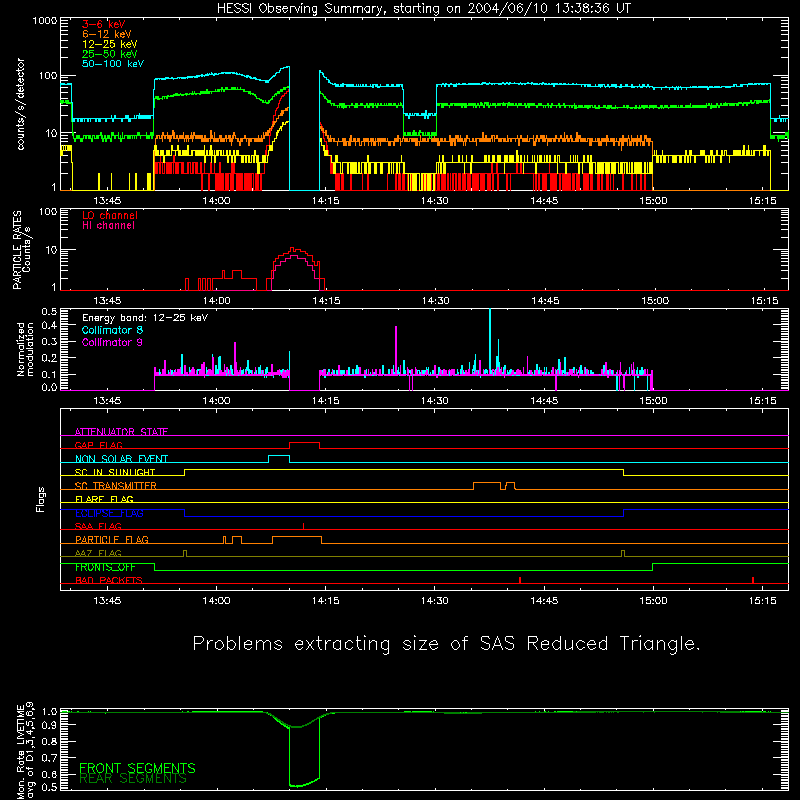Image resolution: width=800 pixels, height=800 pixels.
Task: Click the 0.9 label on livetime axis
Action: (x=49, y=726)
